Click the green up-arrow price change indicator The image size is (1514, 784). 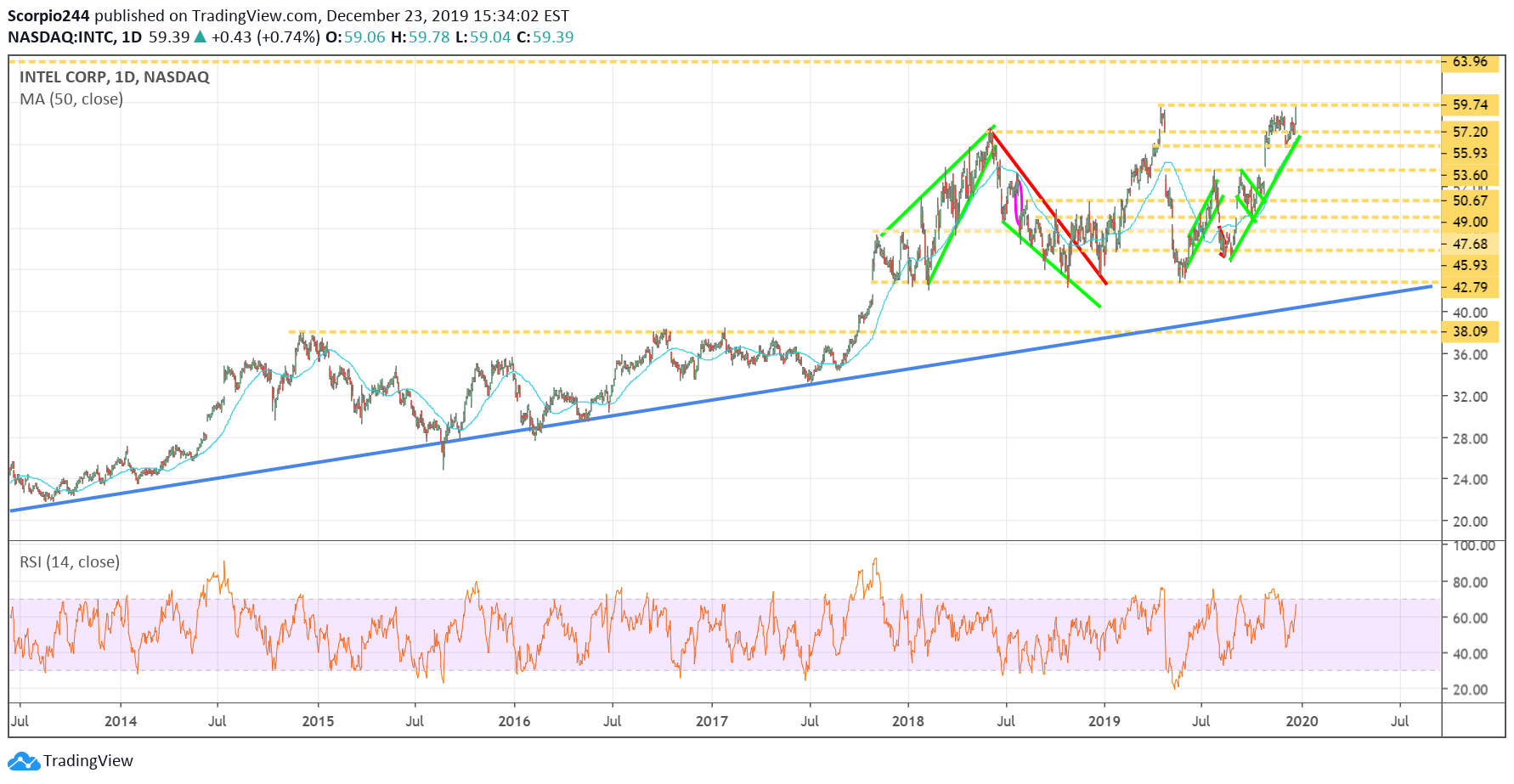[200, 37]
